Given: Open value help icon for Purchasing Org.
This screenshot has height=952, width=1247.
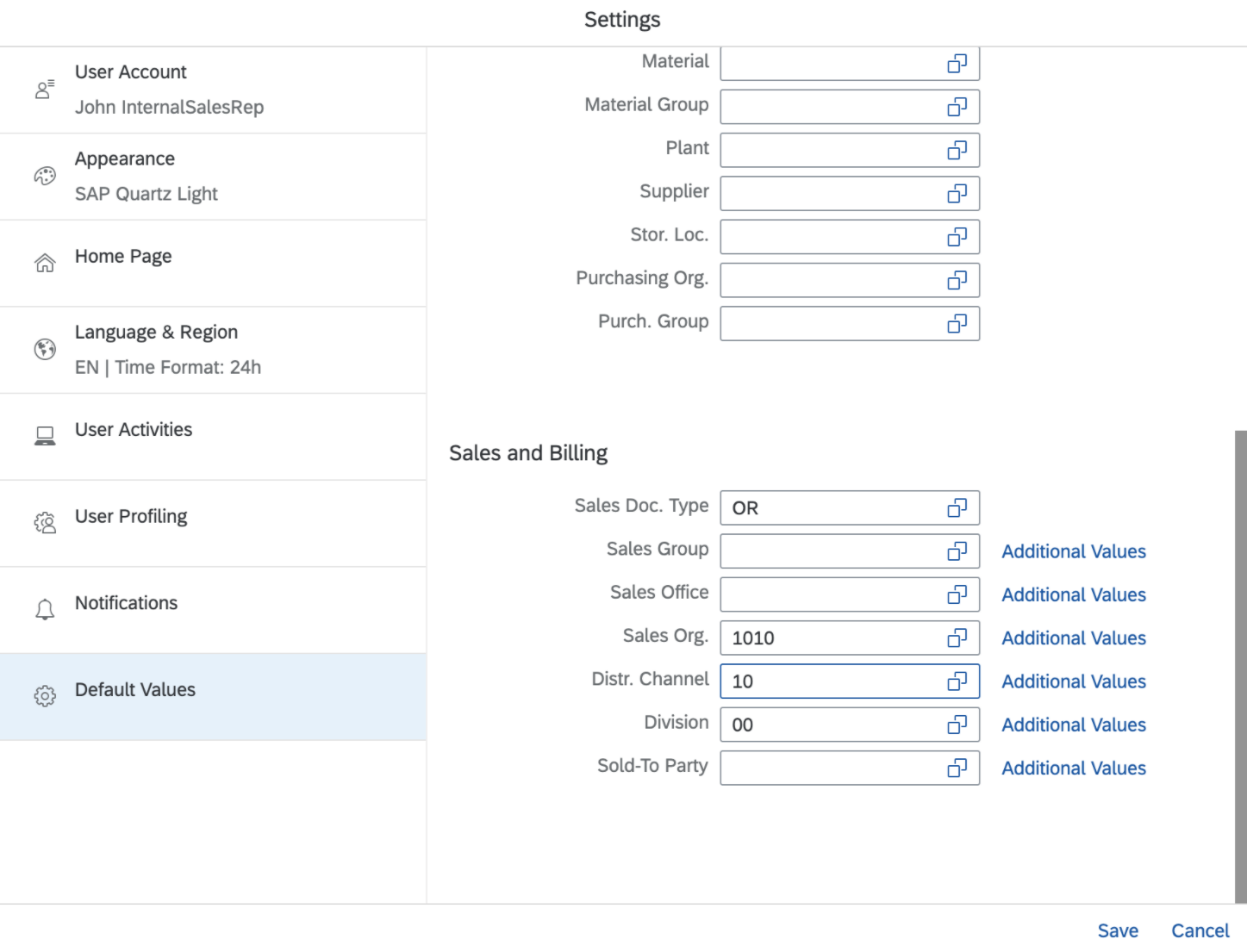Looking at the screenshot, I should pos(957,280).
